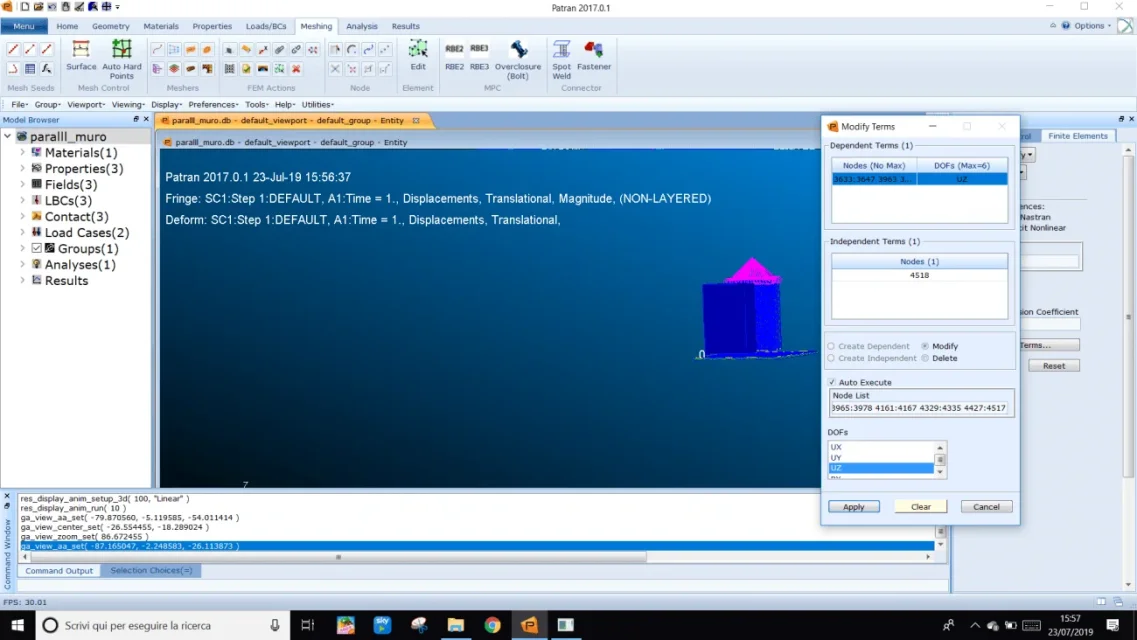
Task: Click Clear in Modify Terms dialog
Action: [920, 507]
